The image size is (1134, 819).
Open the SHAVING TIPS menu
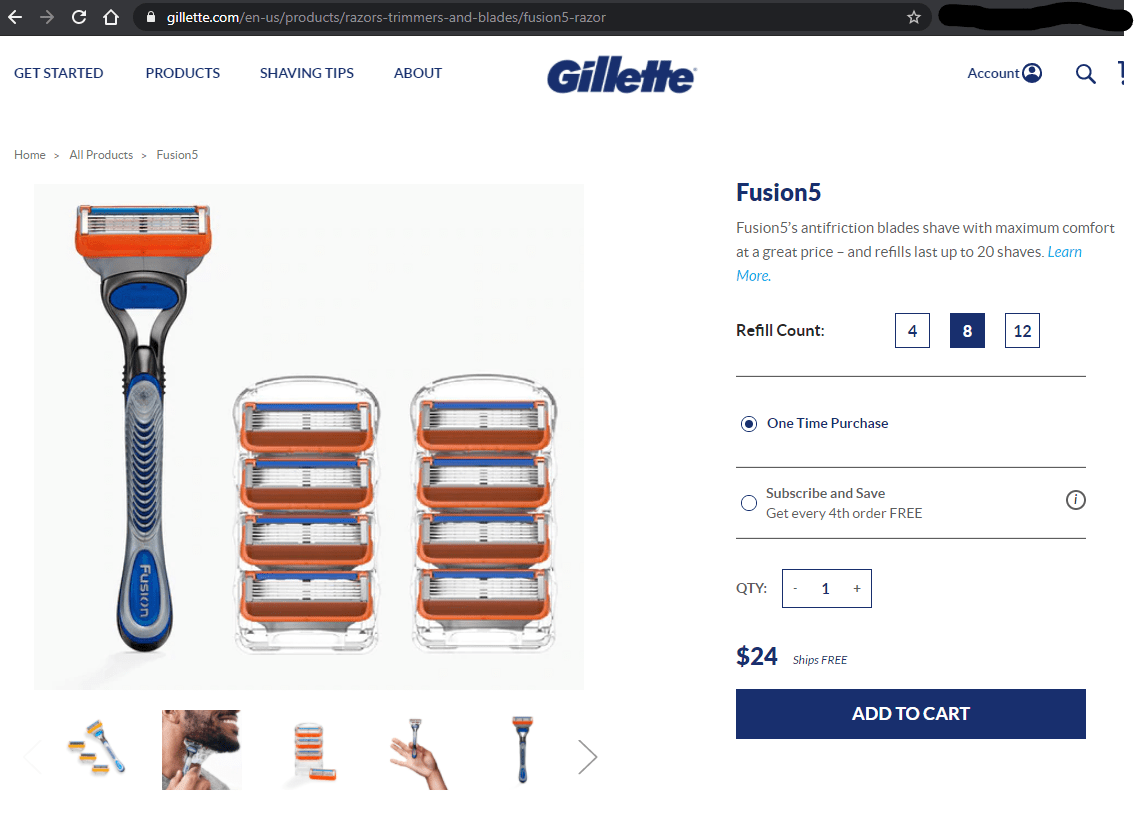(307, 73)
